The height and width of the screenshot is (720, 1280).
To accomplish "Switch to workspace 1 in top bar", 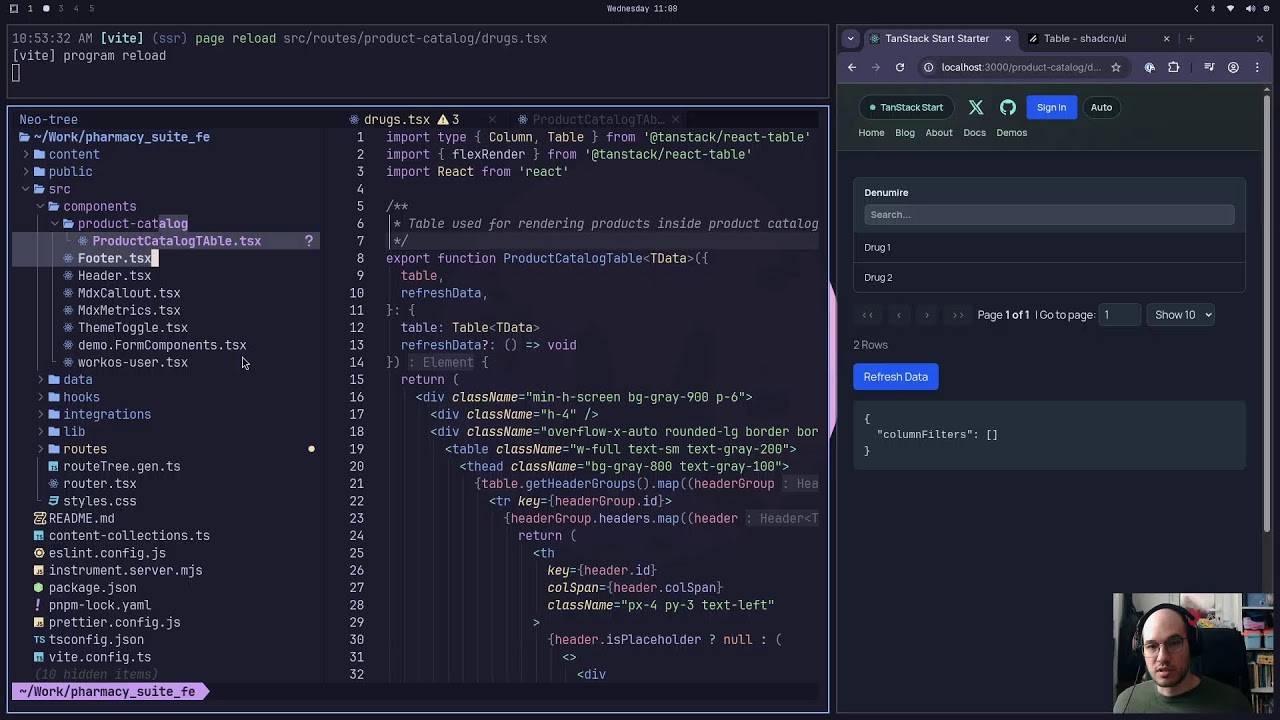I will (x=30, y=8).
